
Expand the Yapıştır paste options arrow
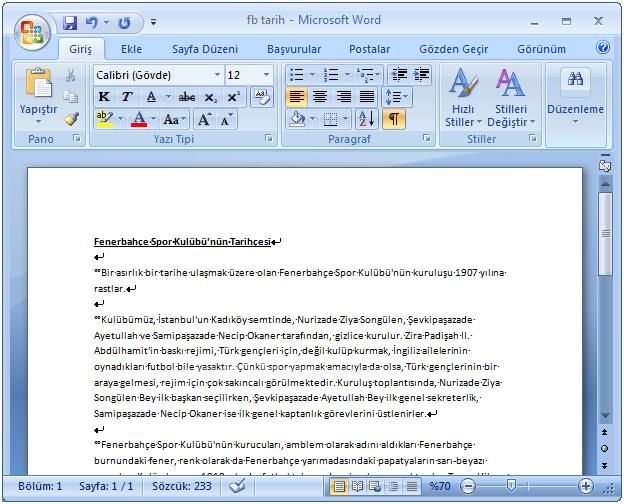click(x=38, y=121)
